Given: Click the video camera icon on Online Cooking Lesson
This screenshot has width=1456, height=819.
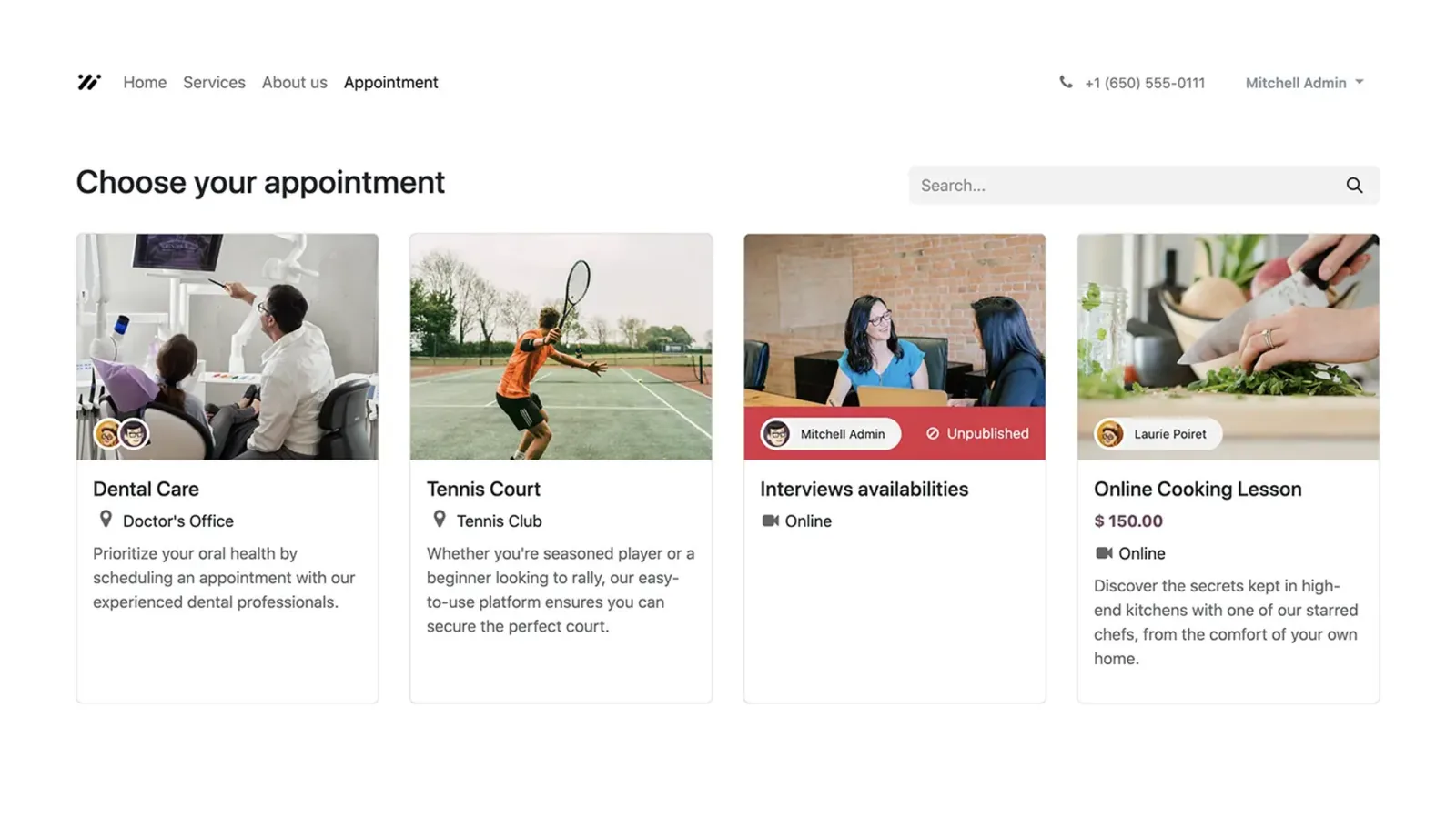Looking at the screenshot, I should 1104,553.
